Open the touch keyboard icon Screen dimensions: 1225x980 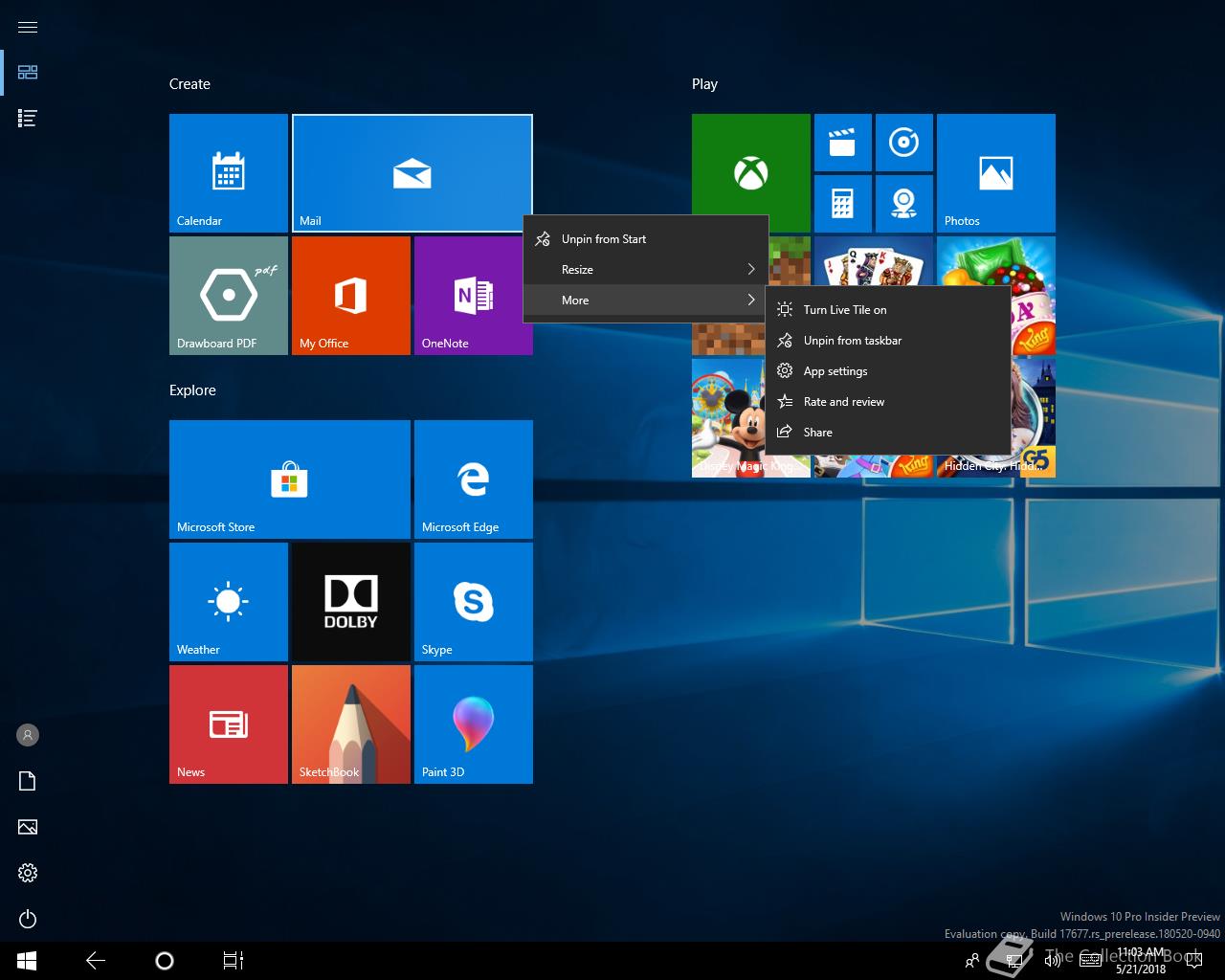[1091, 961]
